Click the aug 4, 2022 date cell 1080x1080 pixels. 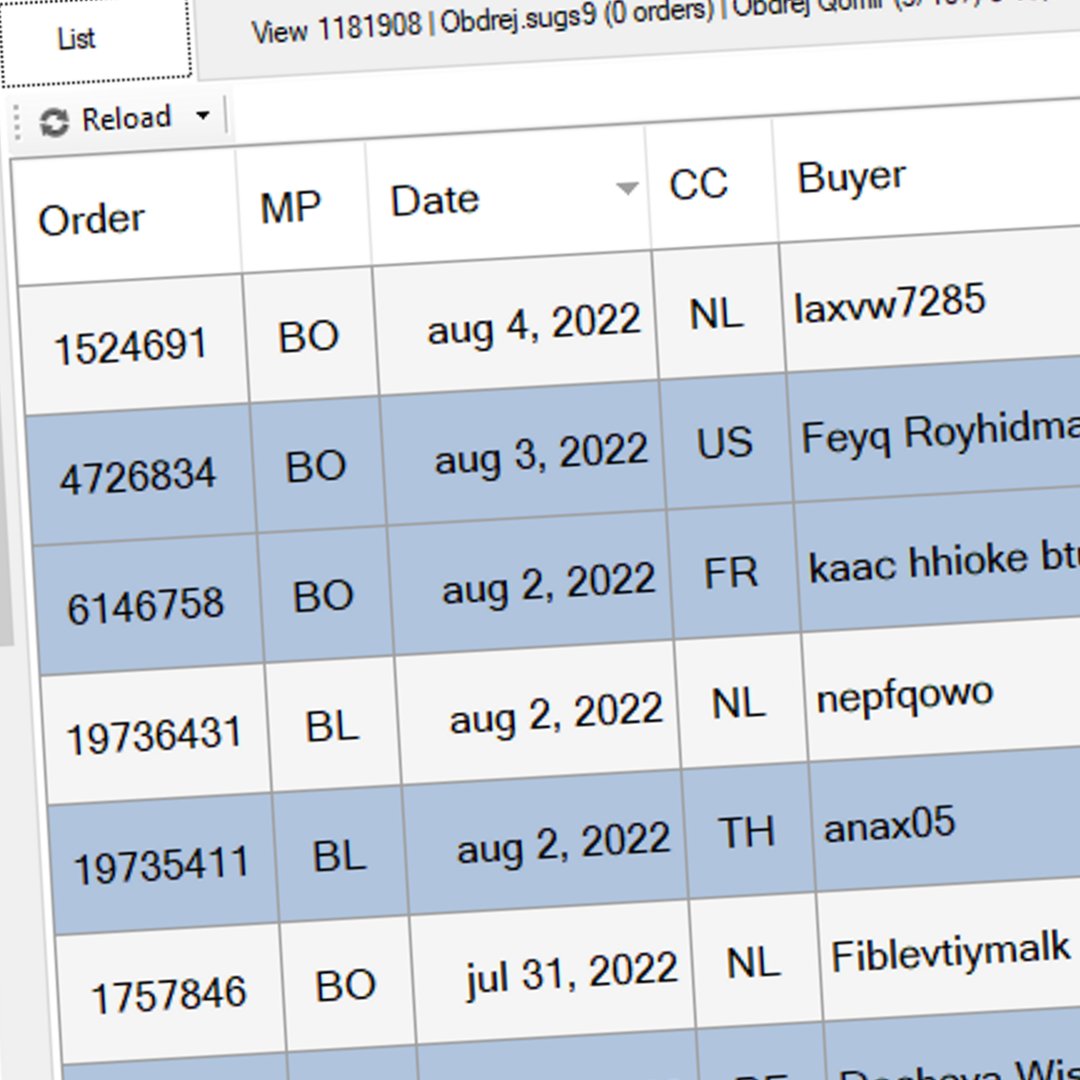pyautogui.click(x=534, y=326)
